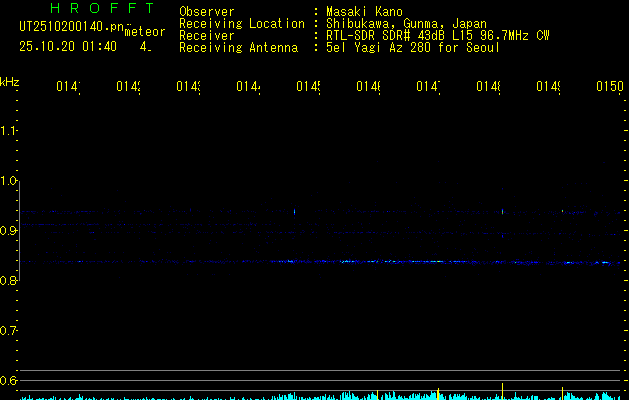Viewport: 629px width, 400px height.
Task: Click the cyan signal power graph at the bottom
Action: pyautogui.click(x=321, y=396)
